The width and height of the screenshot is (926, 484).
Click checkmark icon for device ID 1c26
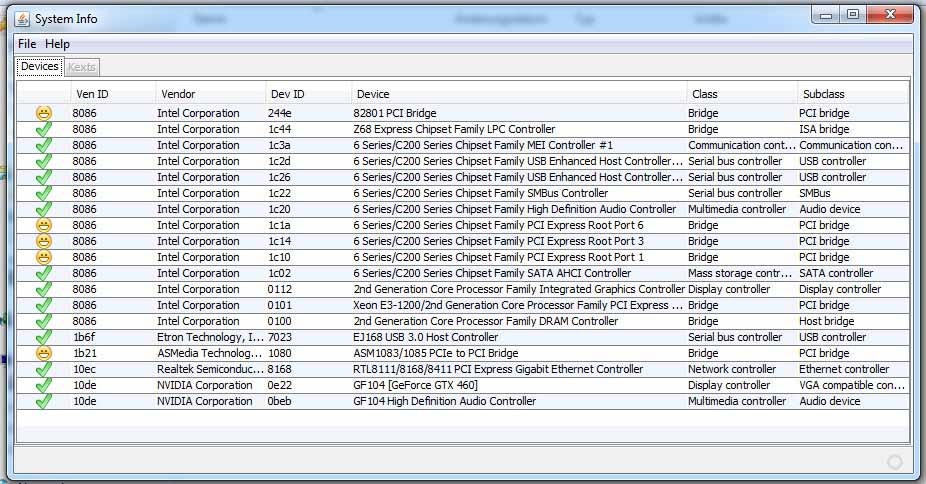tap(44, 176)
